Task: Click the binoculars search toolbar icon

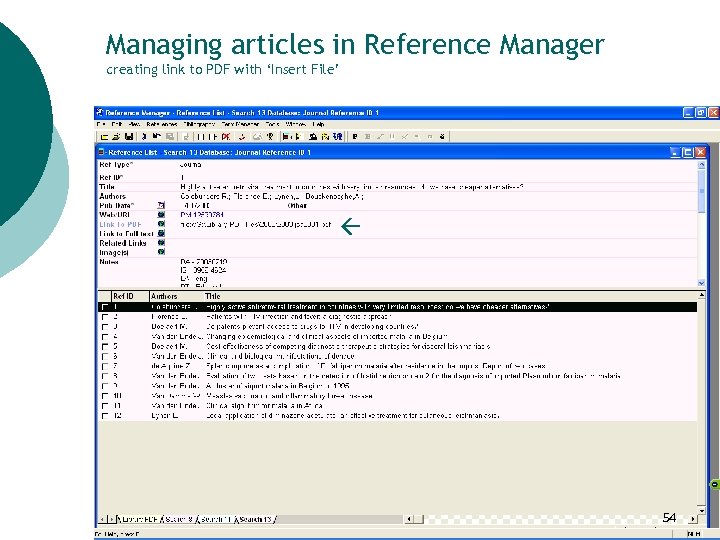Action: [313, 136]
